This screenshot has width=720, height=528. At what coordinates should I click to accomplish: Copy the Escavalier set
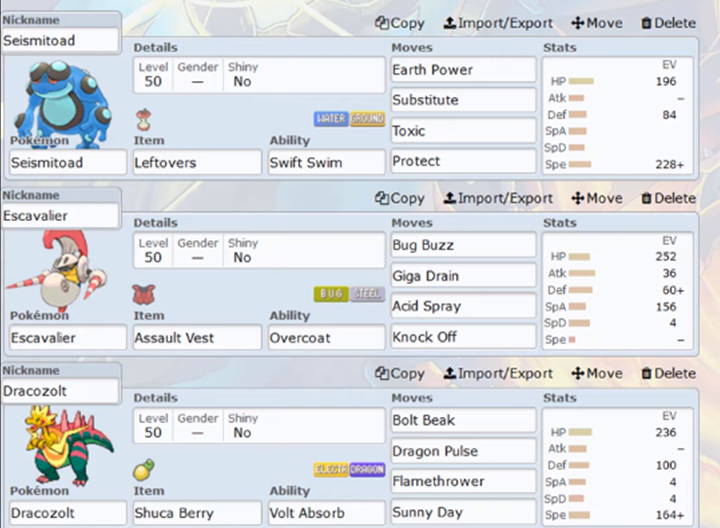click(399, 198)
